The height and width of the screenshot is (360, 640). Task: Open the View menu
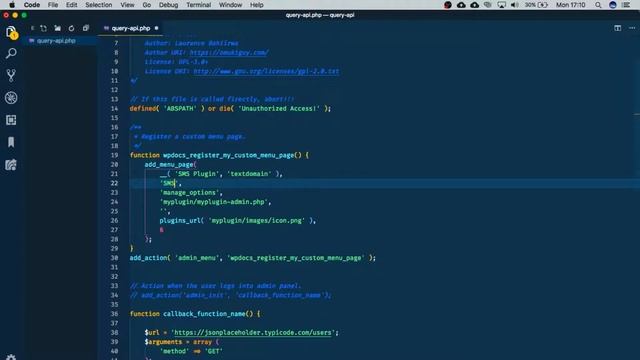[x=127, y=5]
